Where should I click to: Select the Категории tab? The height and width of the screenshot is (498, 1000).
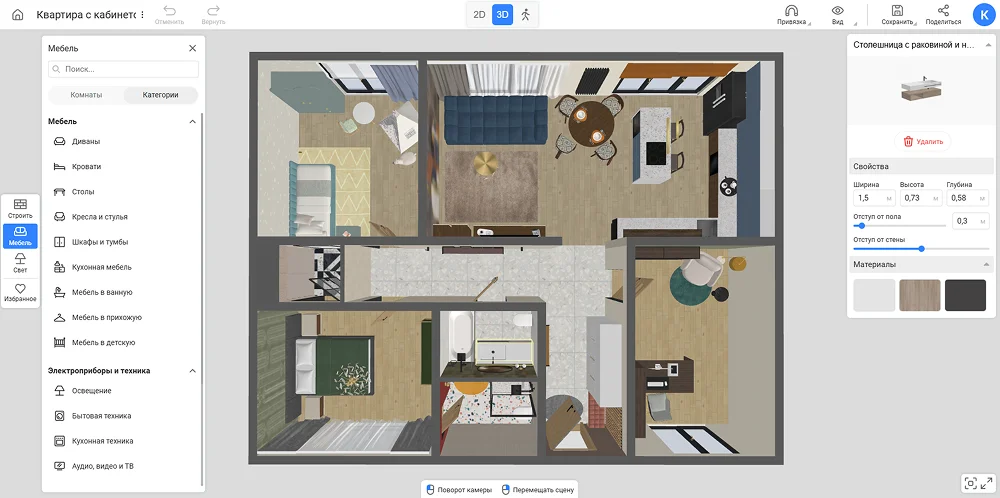point(160,95)
